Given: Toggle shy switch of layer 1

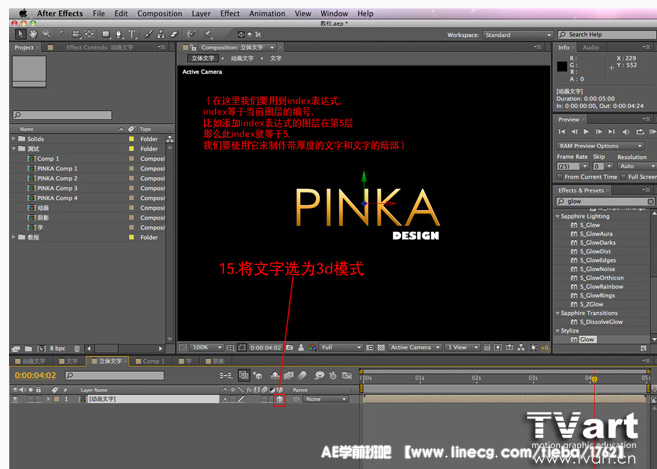Looking at the screenshot, I should (x=225, y=399).
